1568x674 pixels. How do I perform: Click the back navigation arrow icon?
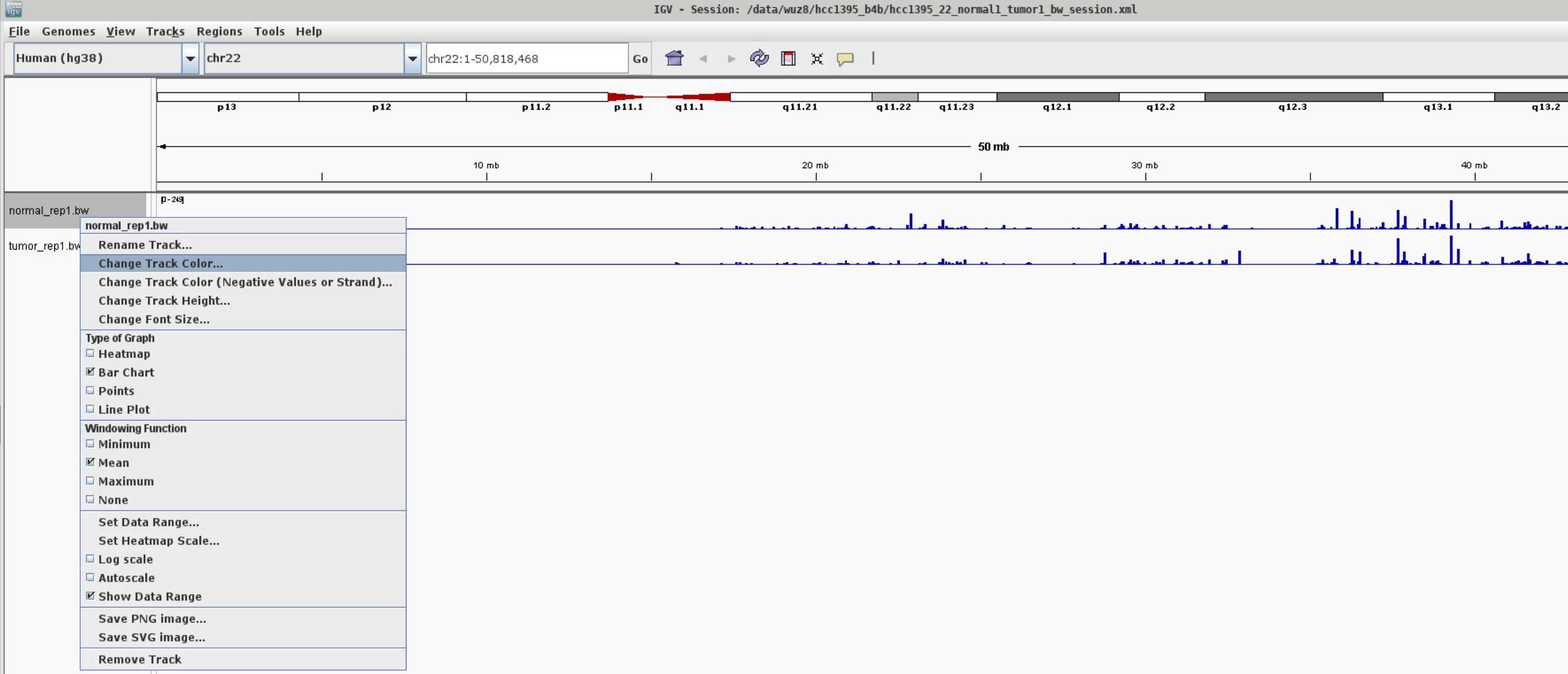[x=703, y=59]
